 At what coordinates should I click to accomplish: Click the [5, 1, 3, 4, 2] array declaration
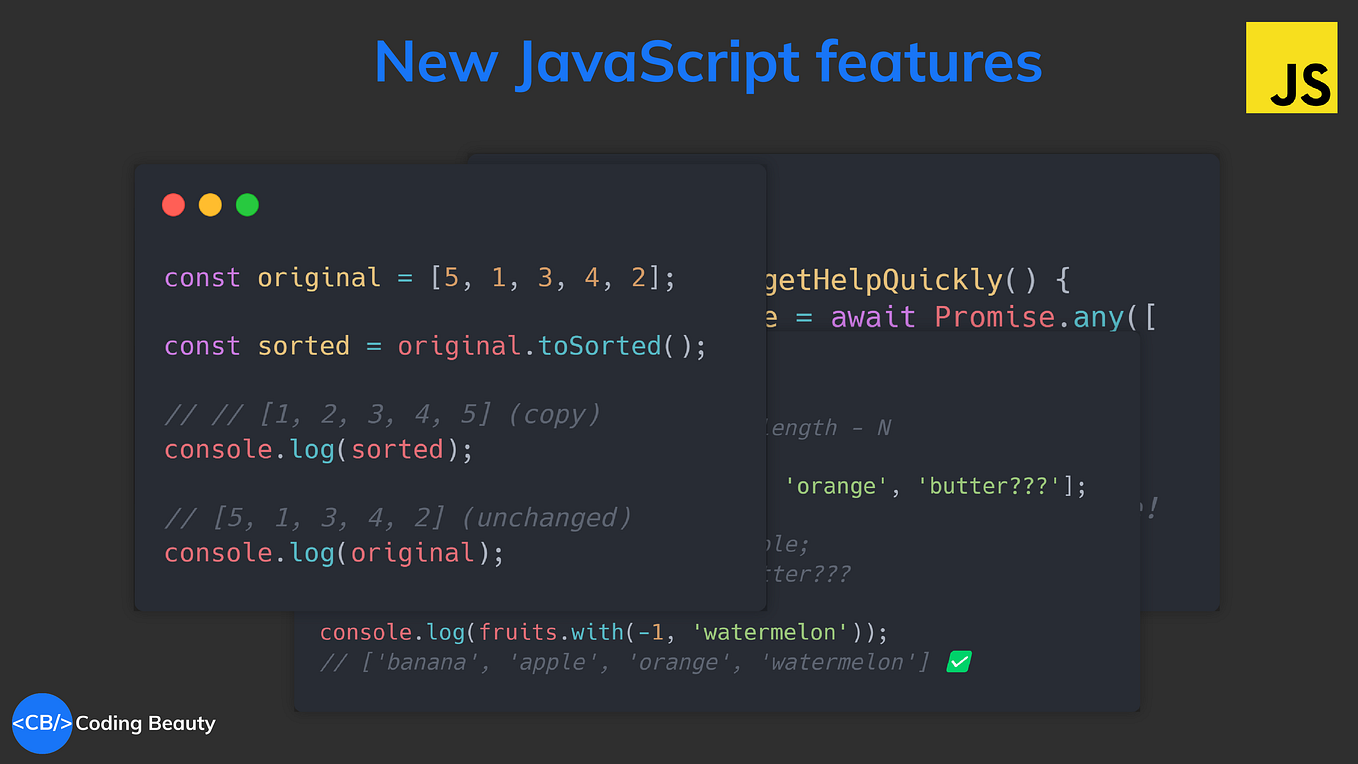[545, 277]
